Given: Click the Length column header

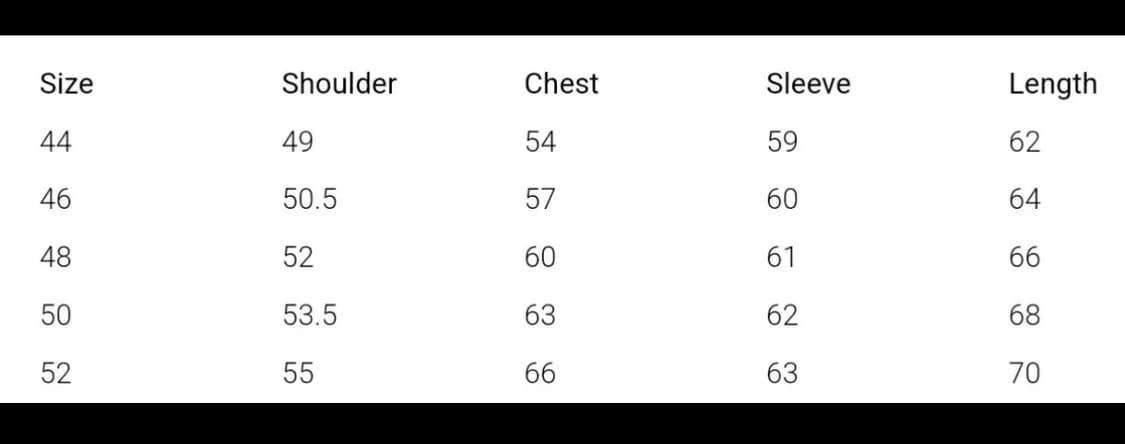Looking at the screenshot, I should (x=1052, y=85).
